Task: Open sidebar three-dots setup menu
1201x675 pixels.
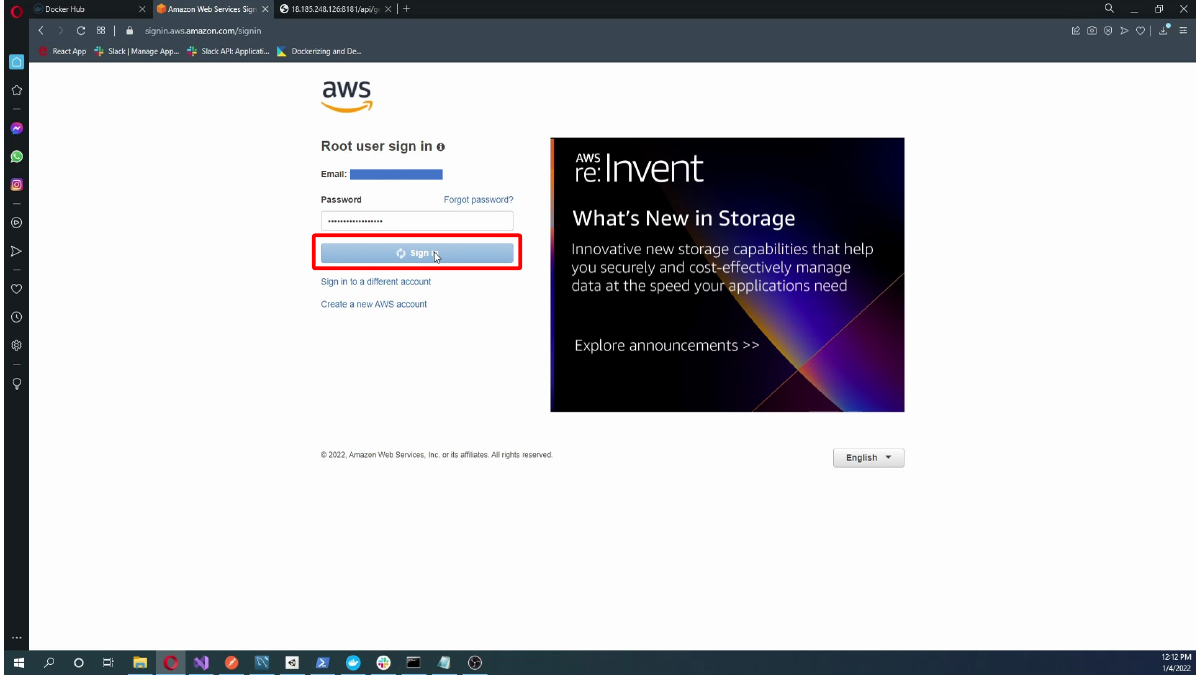Action: (16, 637)
